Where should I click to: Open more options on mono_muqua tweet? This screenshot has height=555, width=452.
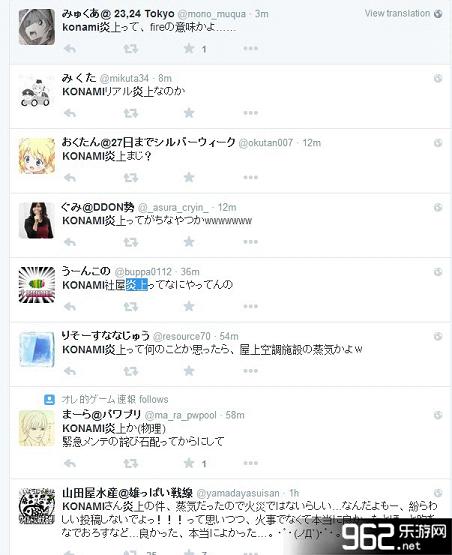251,48
